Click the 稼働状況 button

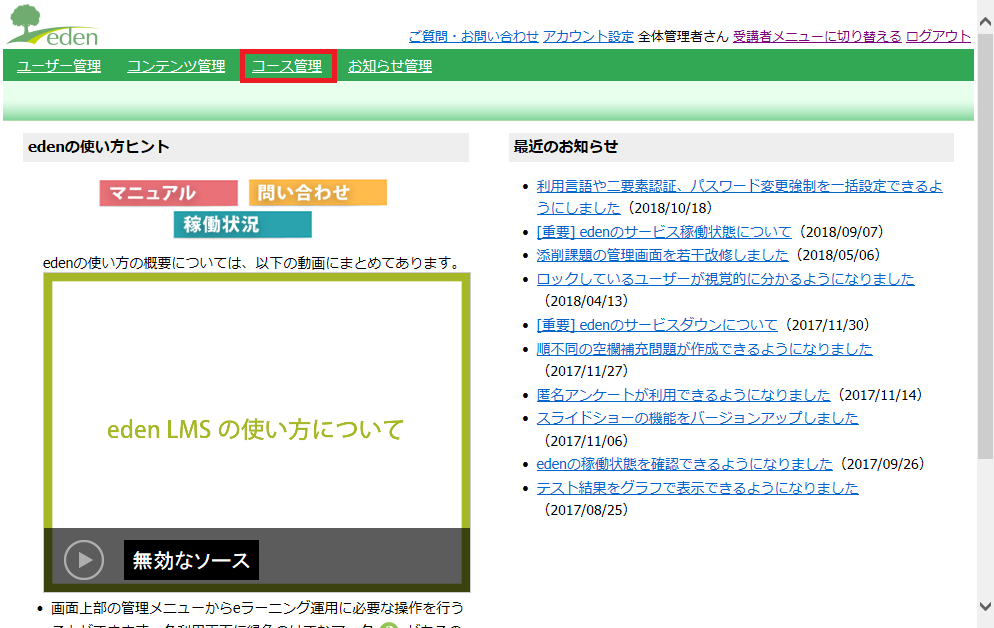[243, 224]
